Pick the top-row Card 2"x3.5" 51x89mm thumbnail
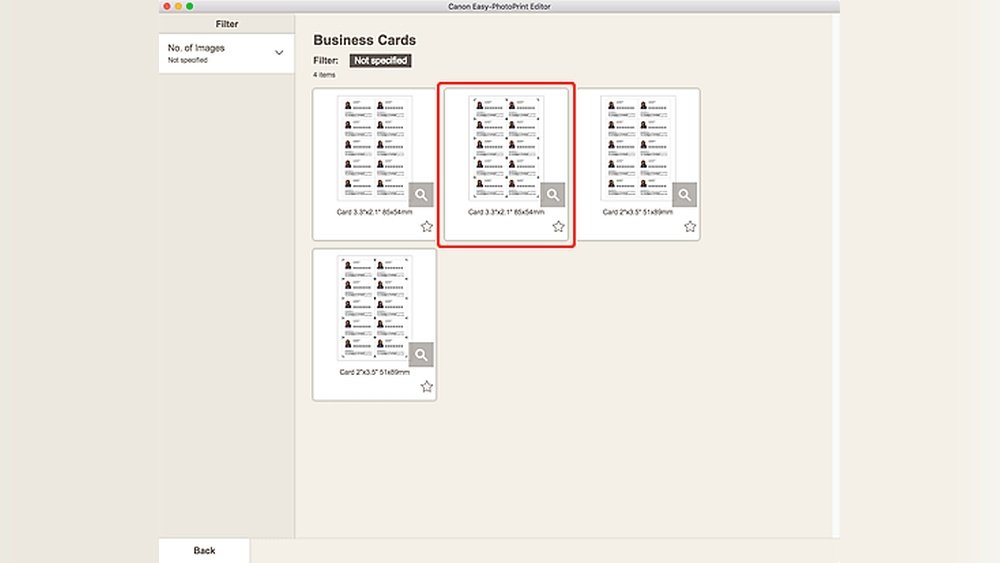 638,148
